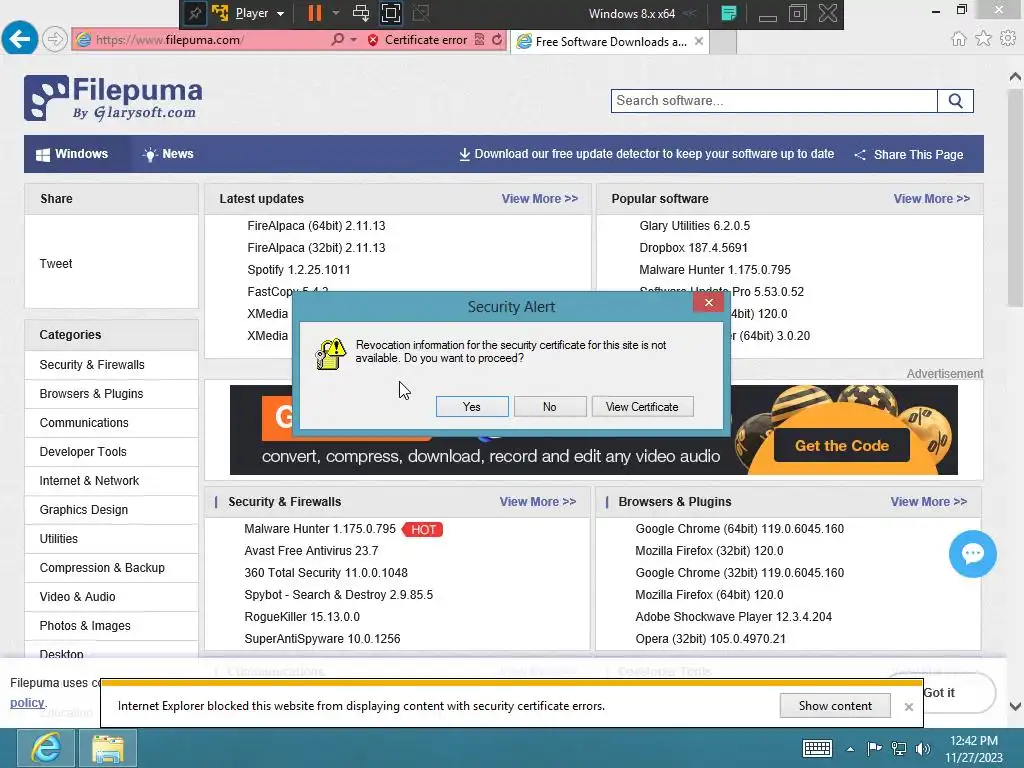1024x768 pixels.
Task: Open Compression & Backup category
Action: (x=102, y=568)
